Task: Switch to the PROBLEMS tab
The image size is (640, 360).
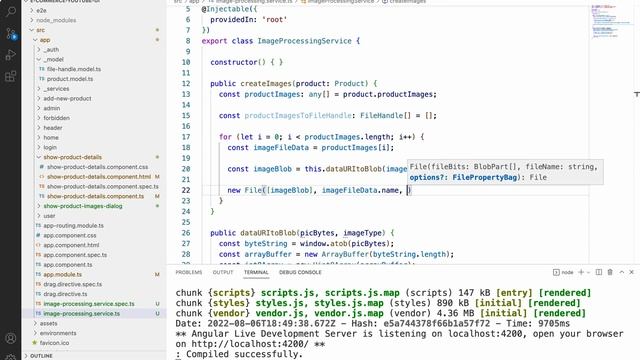Action: 189,272
